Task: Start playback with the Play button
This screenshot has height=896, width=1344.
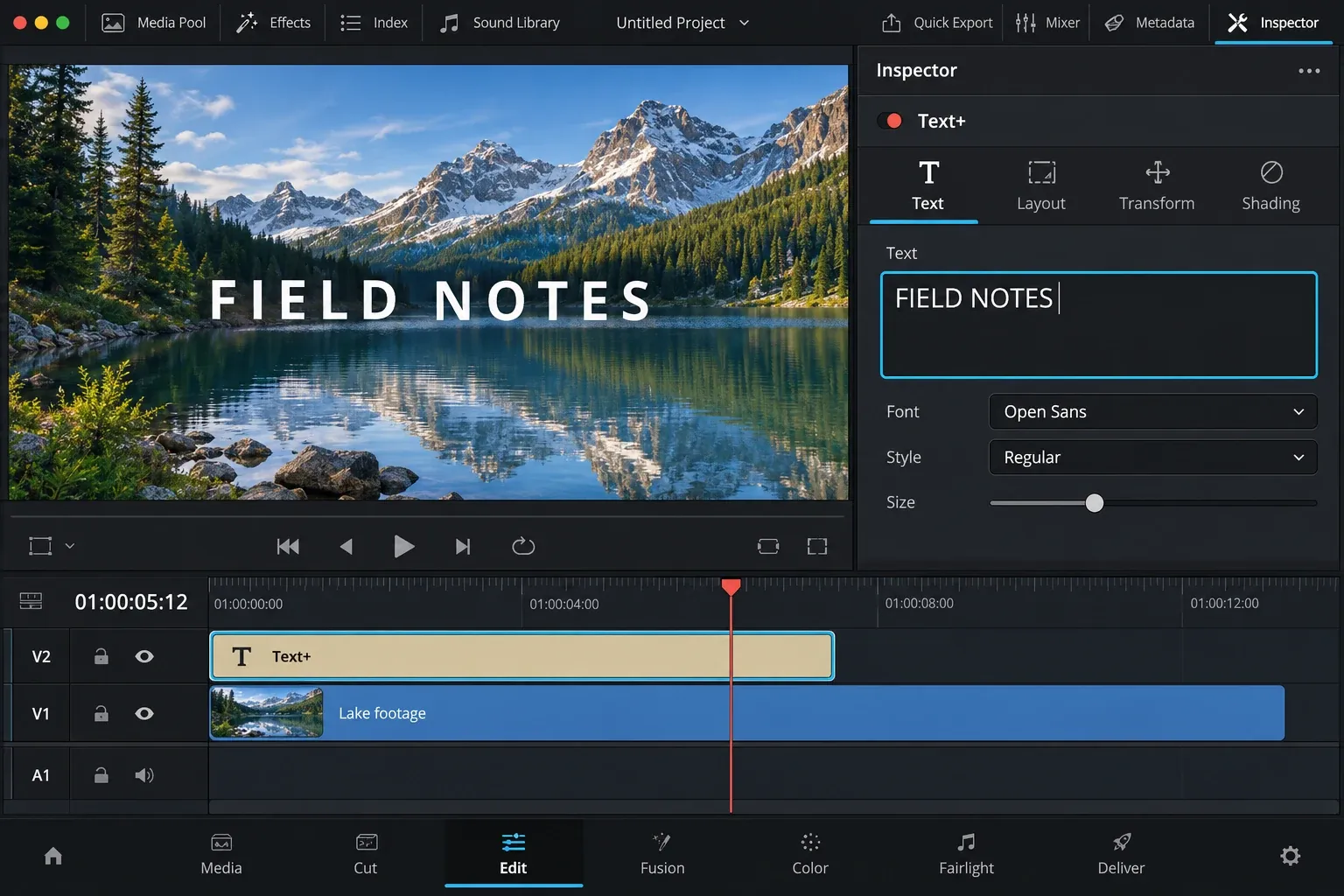Action: click(x=403, y=546)
